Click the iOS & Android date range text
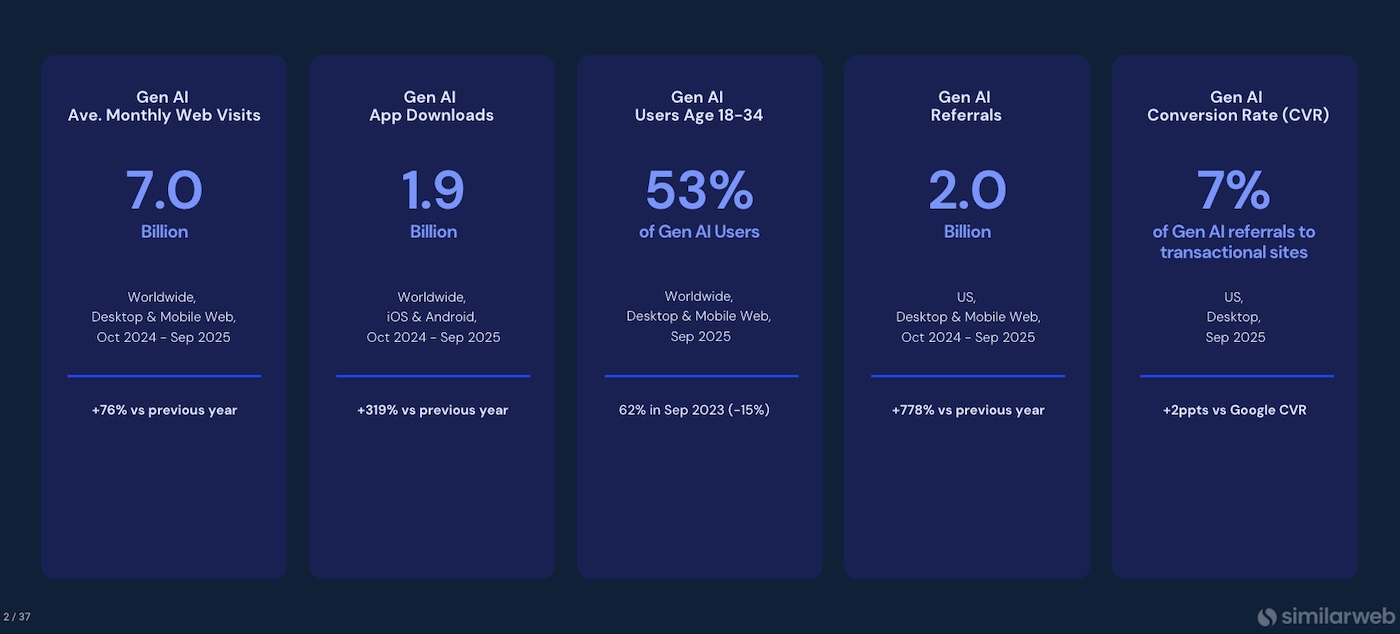This screenshot has width=1400, height=634. click(433, 317)
